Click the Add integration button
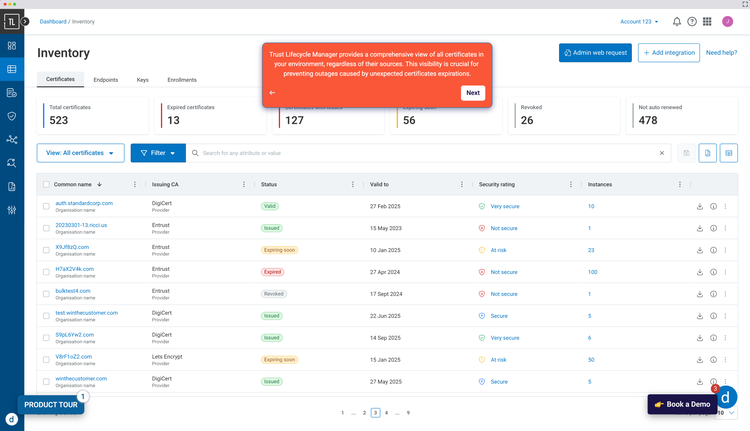The height and width of the screenshot is (431, 750). coord(669,52)
